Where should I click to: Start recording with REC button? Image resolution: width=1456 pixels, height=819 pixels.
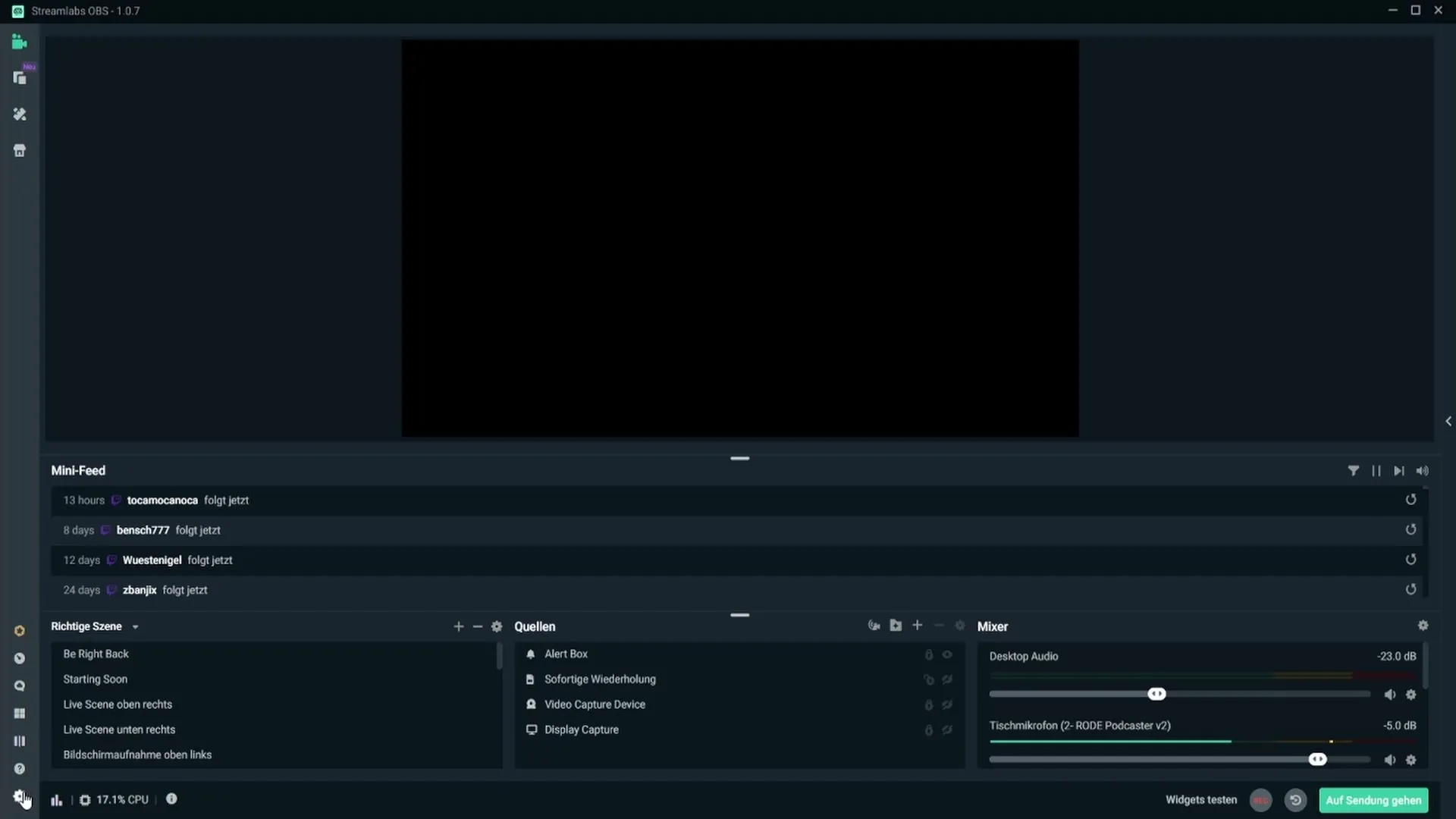1261,800
